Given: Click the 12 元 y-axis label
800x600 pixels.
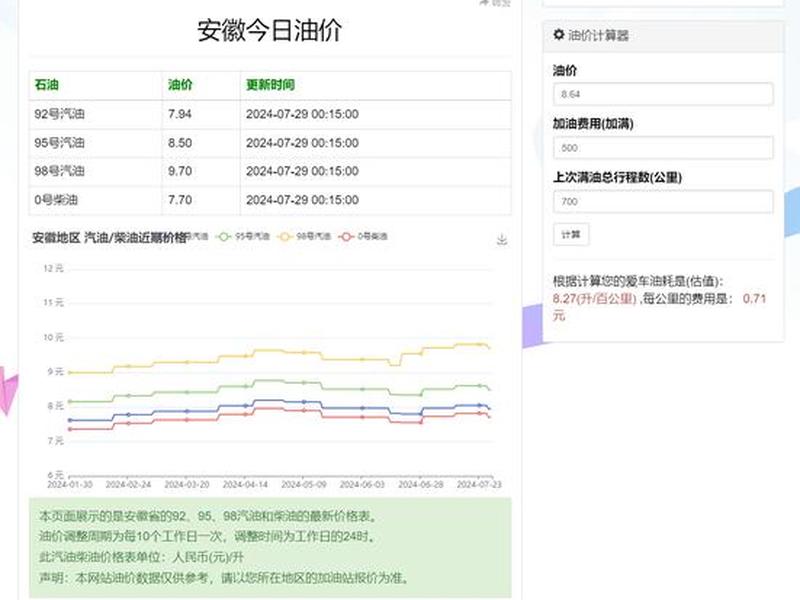Looking at the screenshot, I should tap(54, 268).
